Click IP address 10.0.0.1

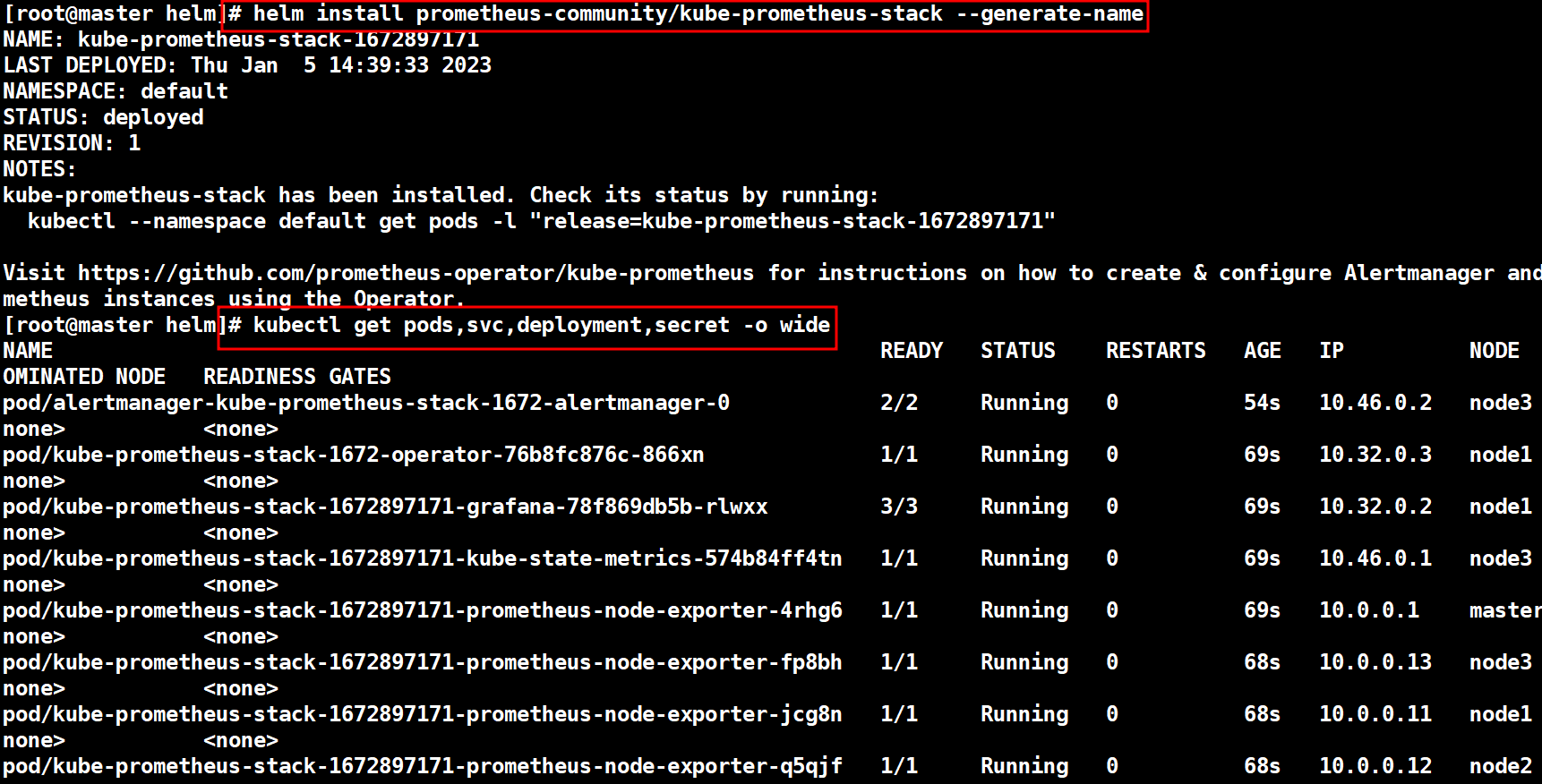click(x=1369, y=610)
